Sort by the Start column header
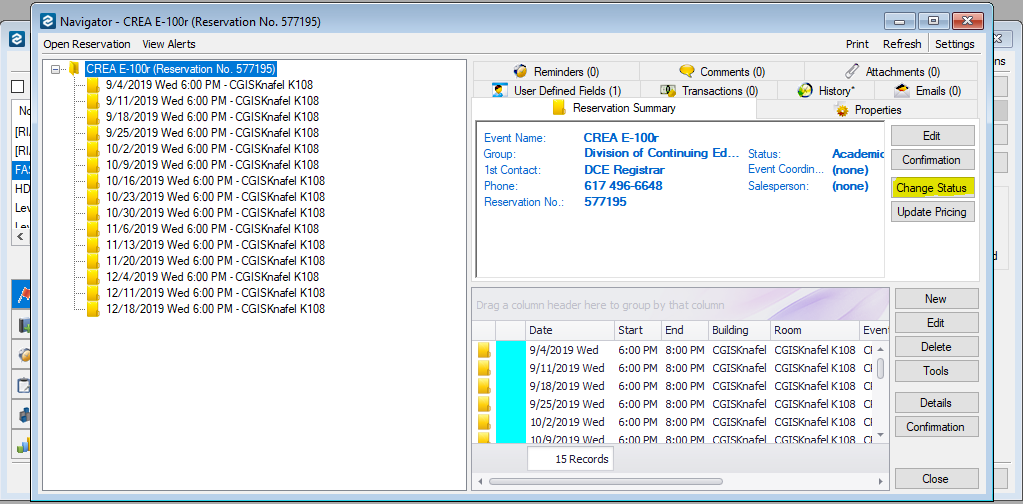The height and width of the screenshot is (504, 1023). coord(638,331)
